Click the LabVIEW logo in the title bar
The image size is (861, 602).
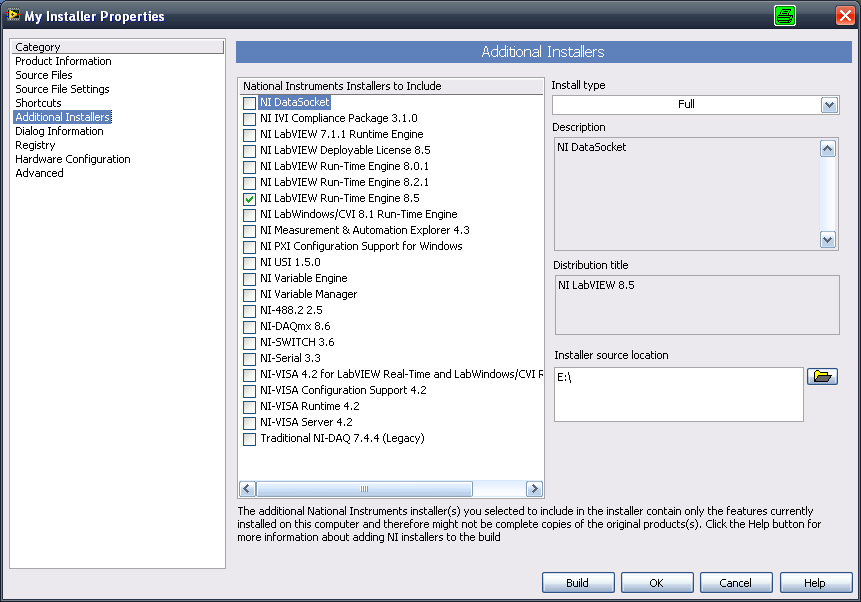tap(14, 16)
